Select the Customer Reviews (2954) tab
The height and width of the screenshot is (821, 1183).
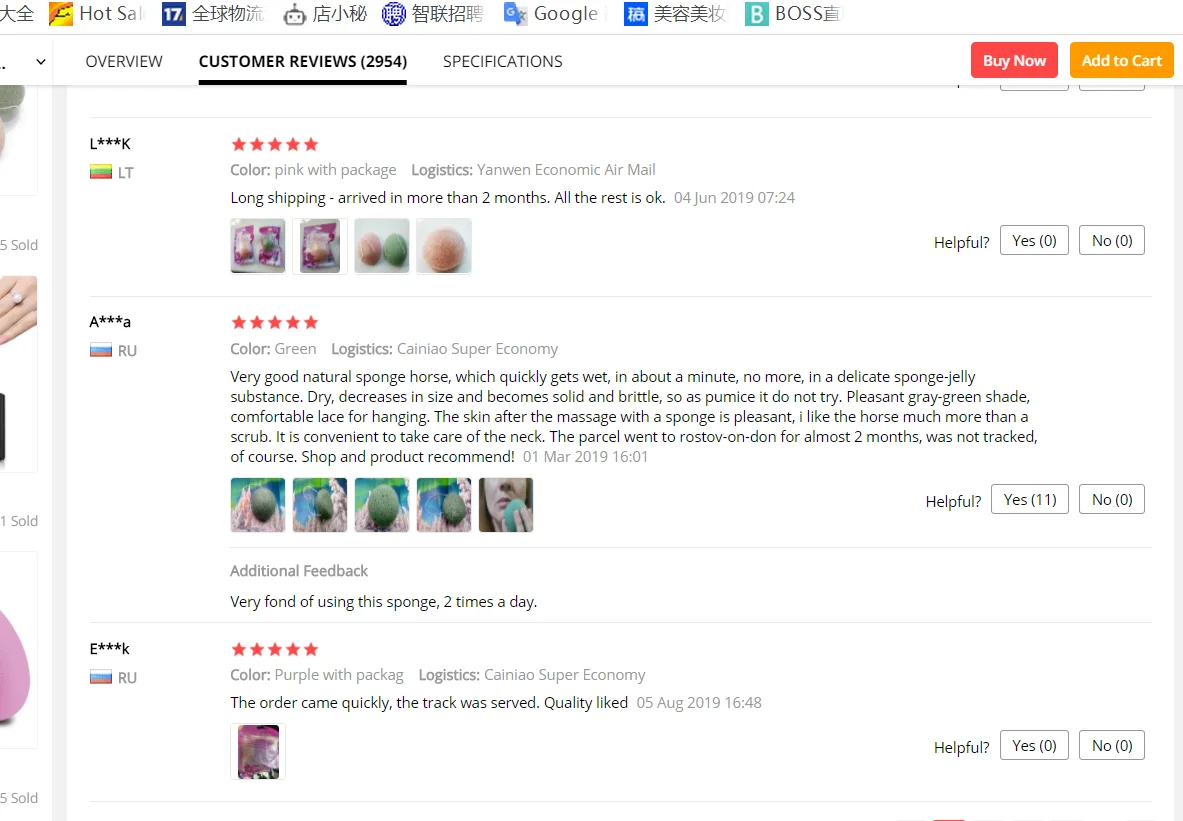(303, 61)
